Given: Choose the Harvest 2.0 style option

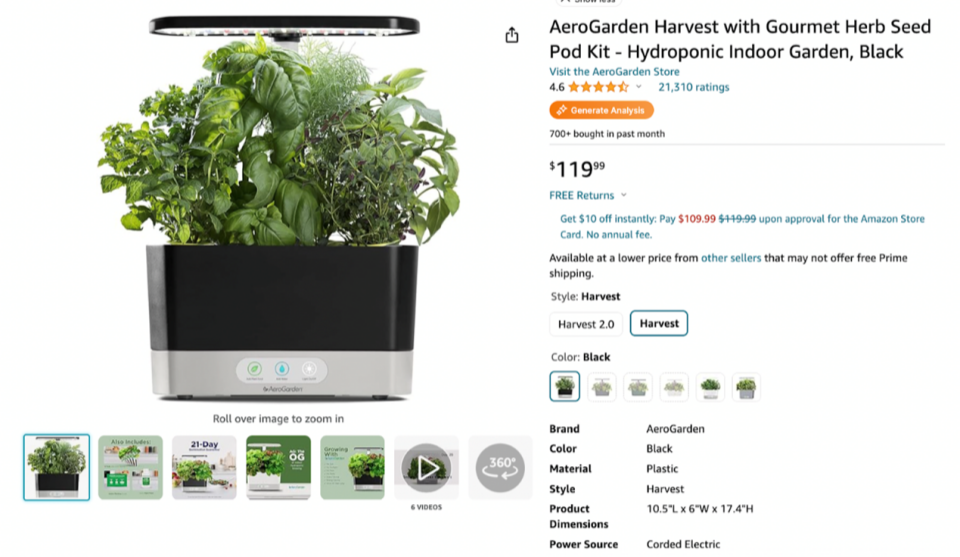Looking at the screenshot, I should (586, 324).
